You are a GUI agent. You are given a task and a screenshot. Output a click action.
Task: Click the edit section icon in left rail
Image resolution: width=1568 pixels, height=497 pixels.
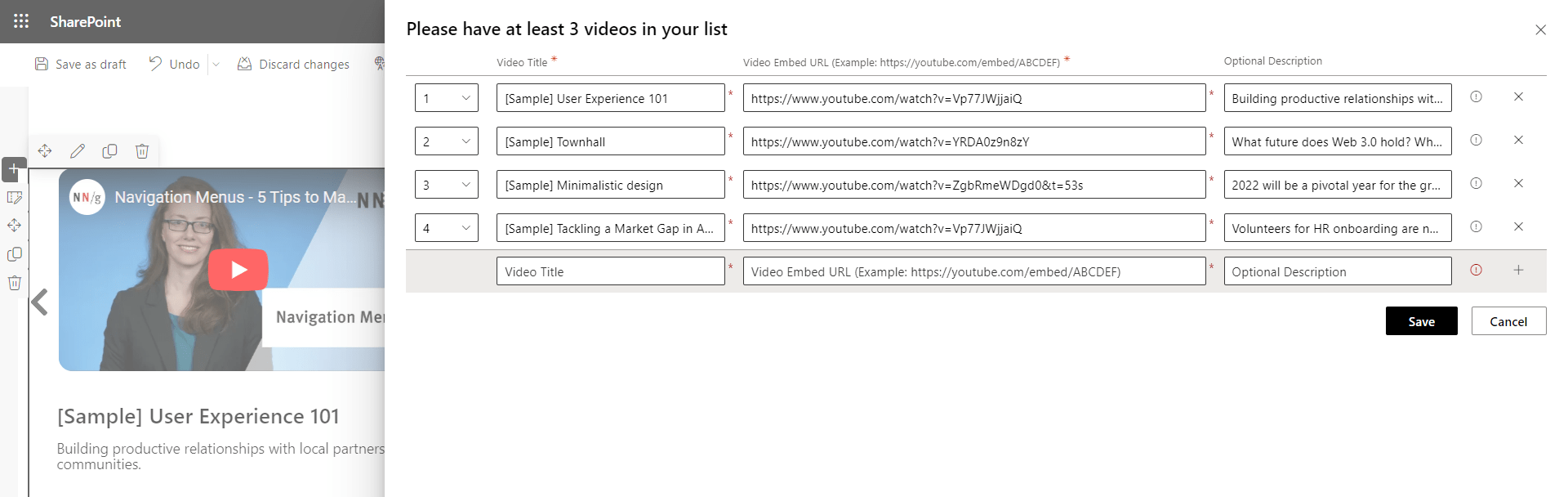pyautogui.click(x=14, y=198)
